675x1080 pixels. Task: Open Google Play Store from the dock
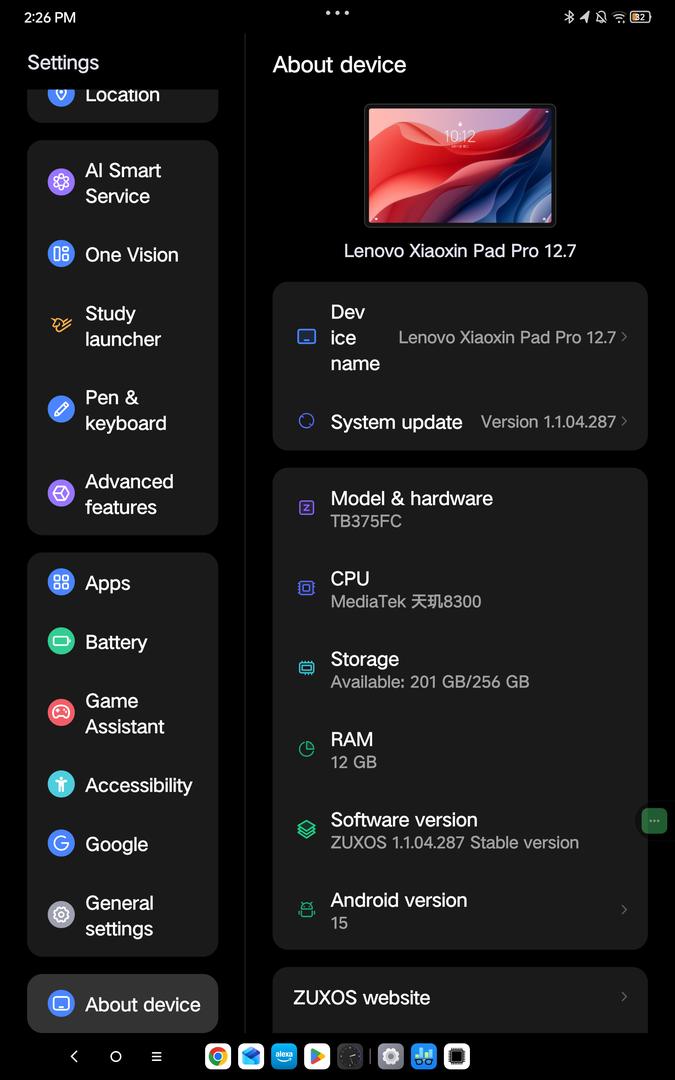click(317, 1056)
